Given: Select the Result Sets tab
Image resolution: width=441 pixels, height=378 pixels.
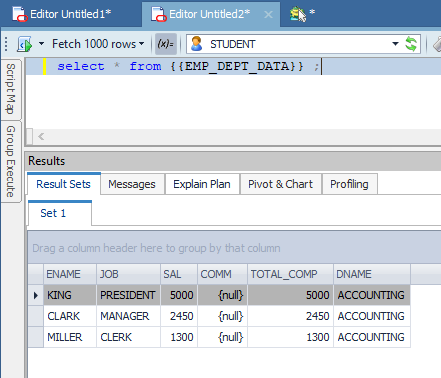Looking at the screenshot, I should tap(63, 184).
